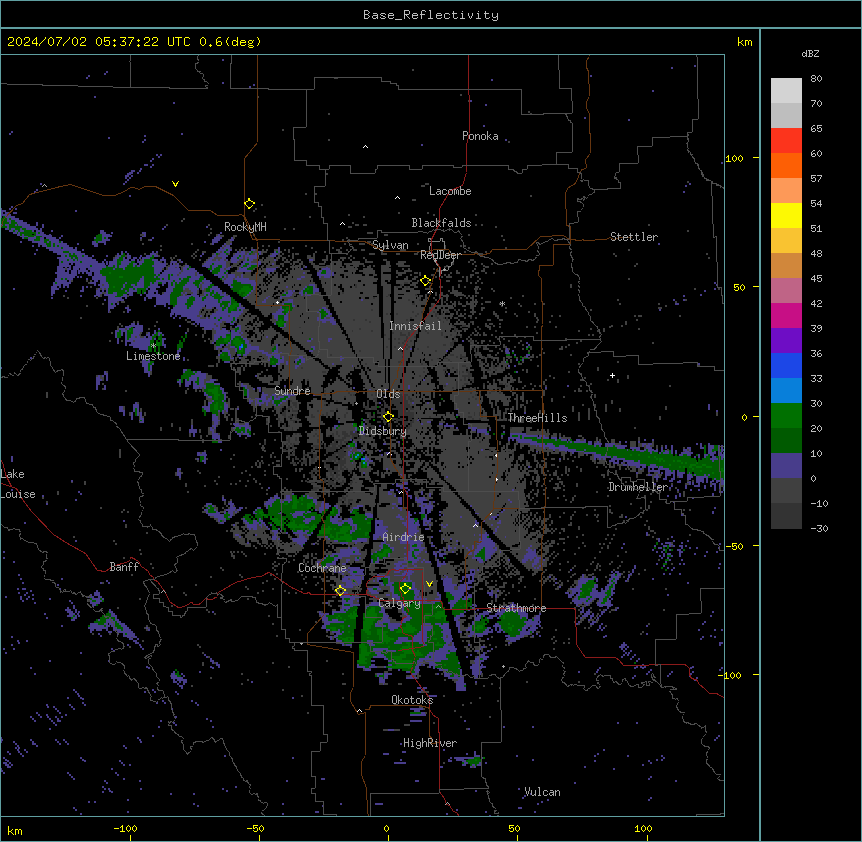Click the blue 33-36 dBZ legend swatch

pos(786,365)
